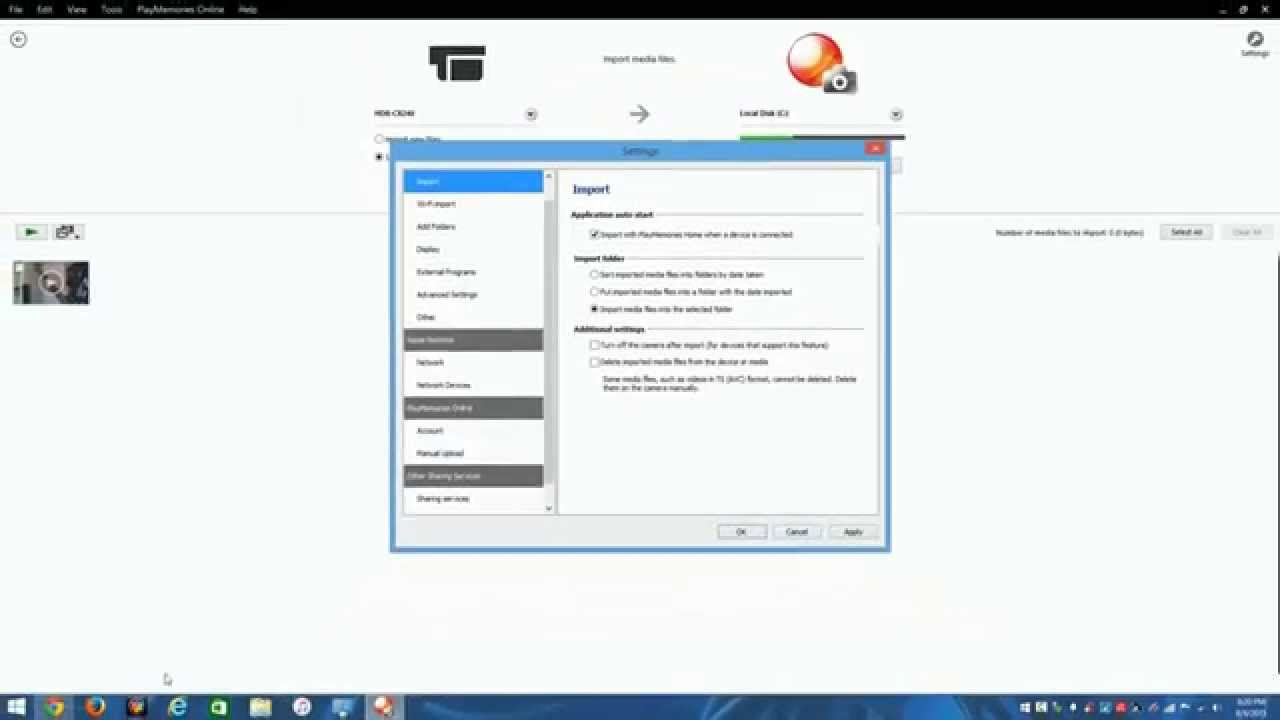
Task: Click the Apply button in Settings
Action: 853,532
